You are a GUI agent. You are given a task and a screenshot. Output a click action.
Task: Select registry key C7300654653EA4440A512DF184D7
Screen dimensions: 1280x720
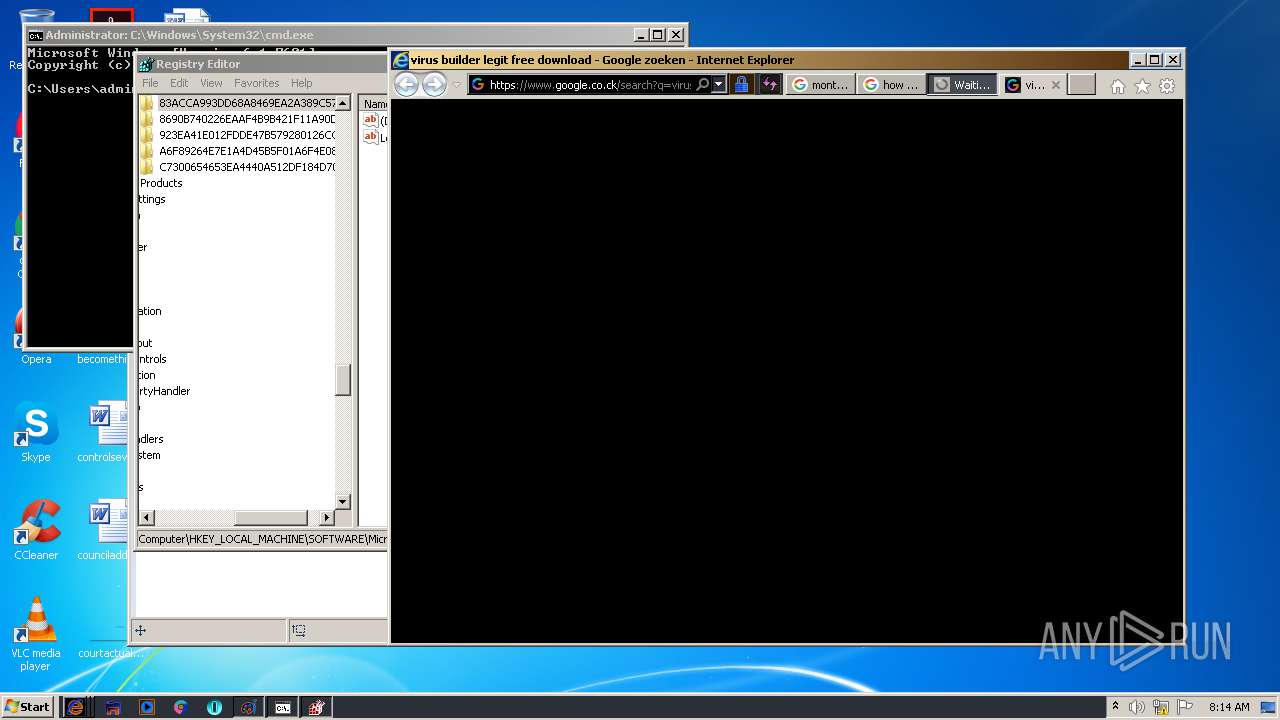pos(247,167)
